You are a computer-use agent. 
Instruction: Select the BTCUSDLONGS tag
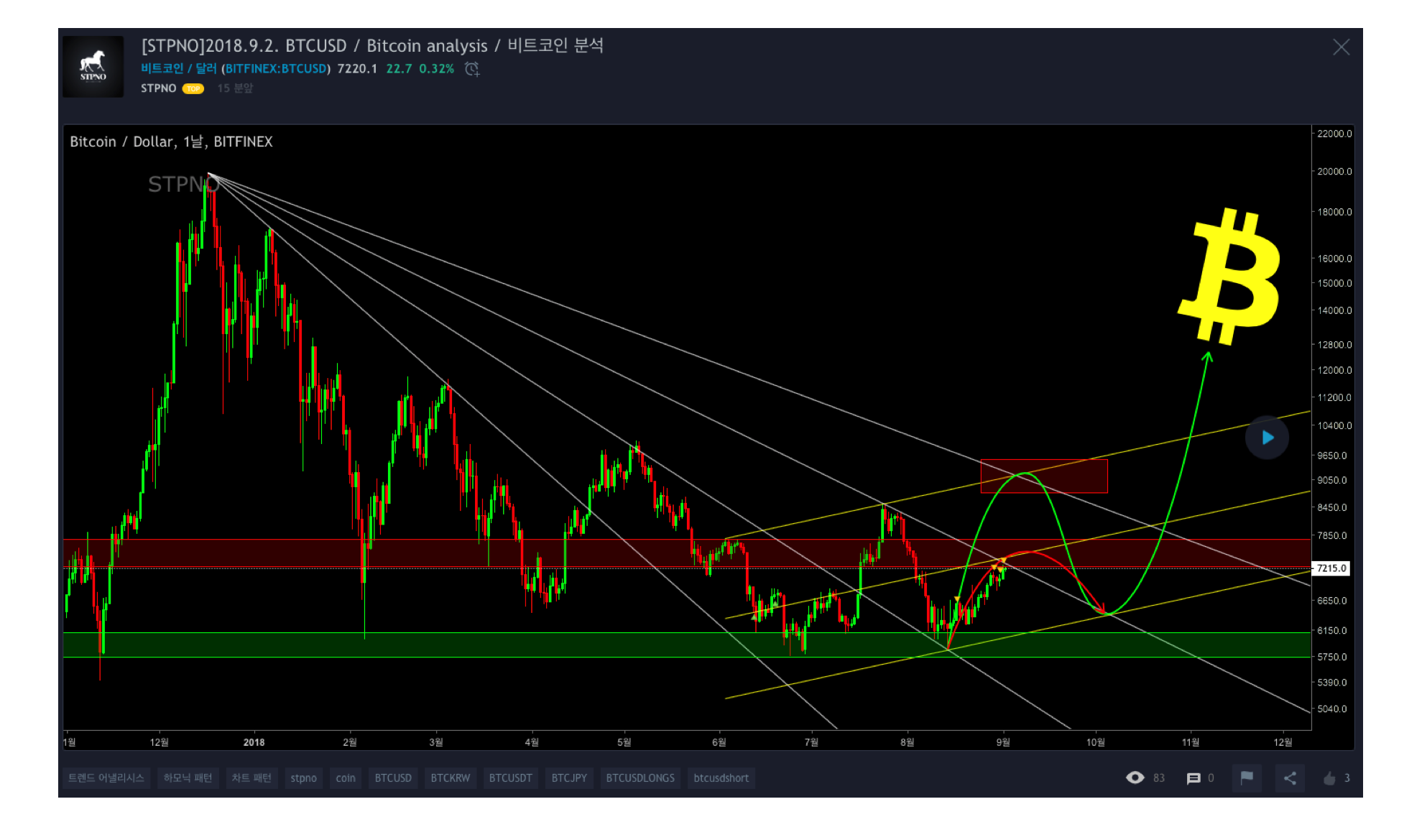click(x=640, y=778)
